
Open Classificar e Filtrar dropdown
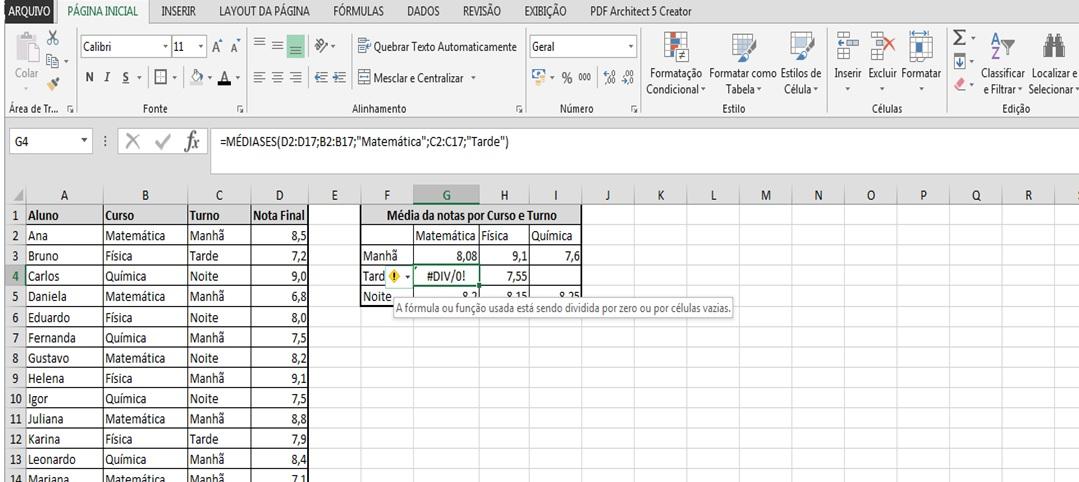[1003, 63]
